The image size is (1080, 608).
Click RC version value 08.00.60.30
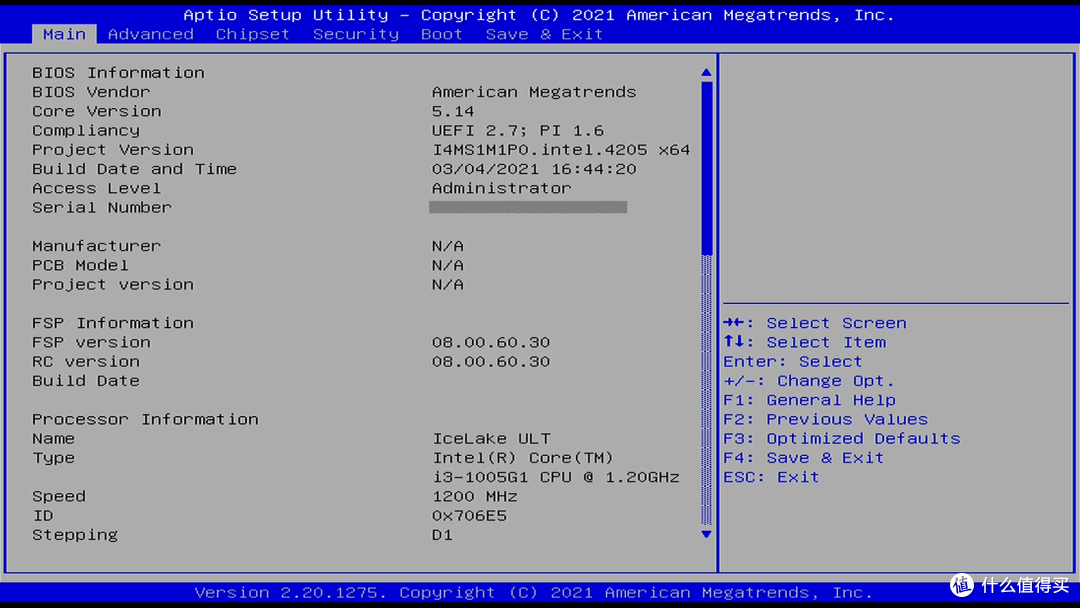(x=491, y=361)
